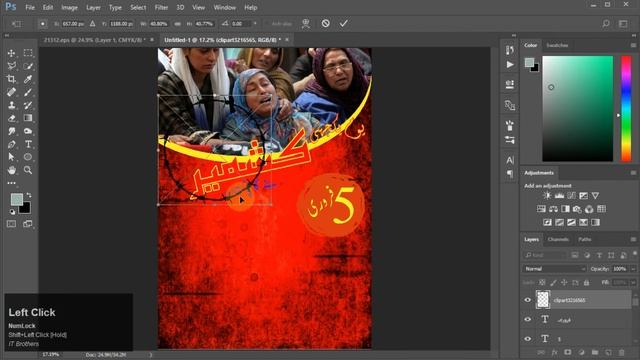
Task: Switch to the Channels tab
Action: tap(558, 240)
